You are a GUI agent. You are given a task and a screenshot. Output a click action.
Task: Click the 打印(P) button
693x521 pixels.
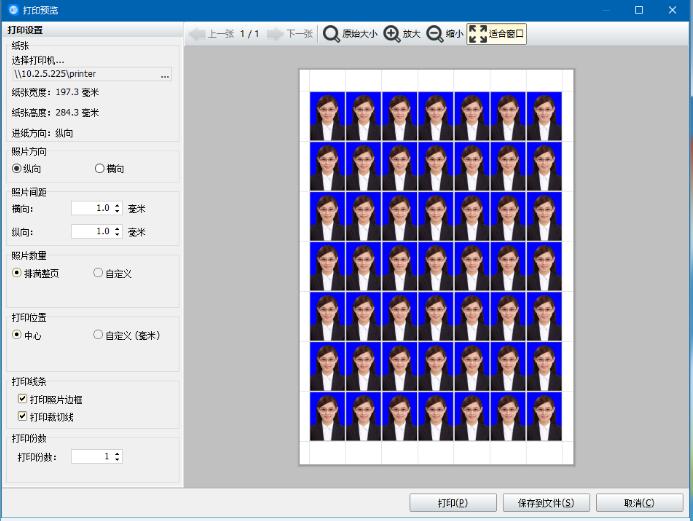(x=453, y=502)
